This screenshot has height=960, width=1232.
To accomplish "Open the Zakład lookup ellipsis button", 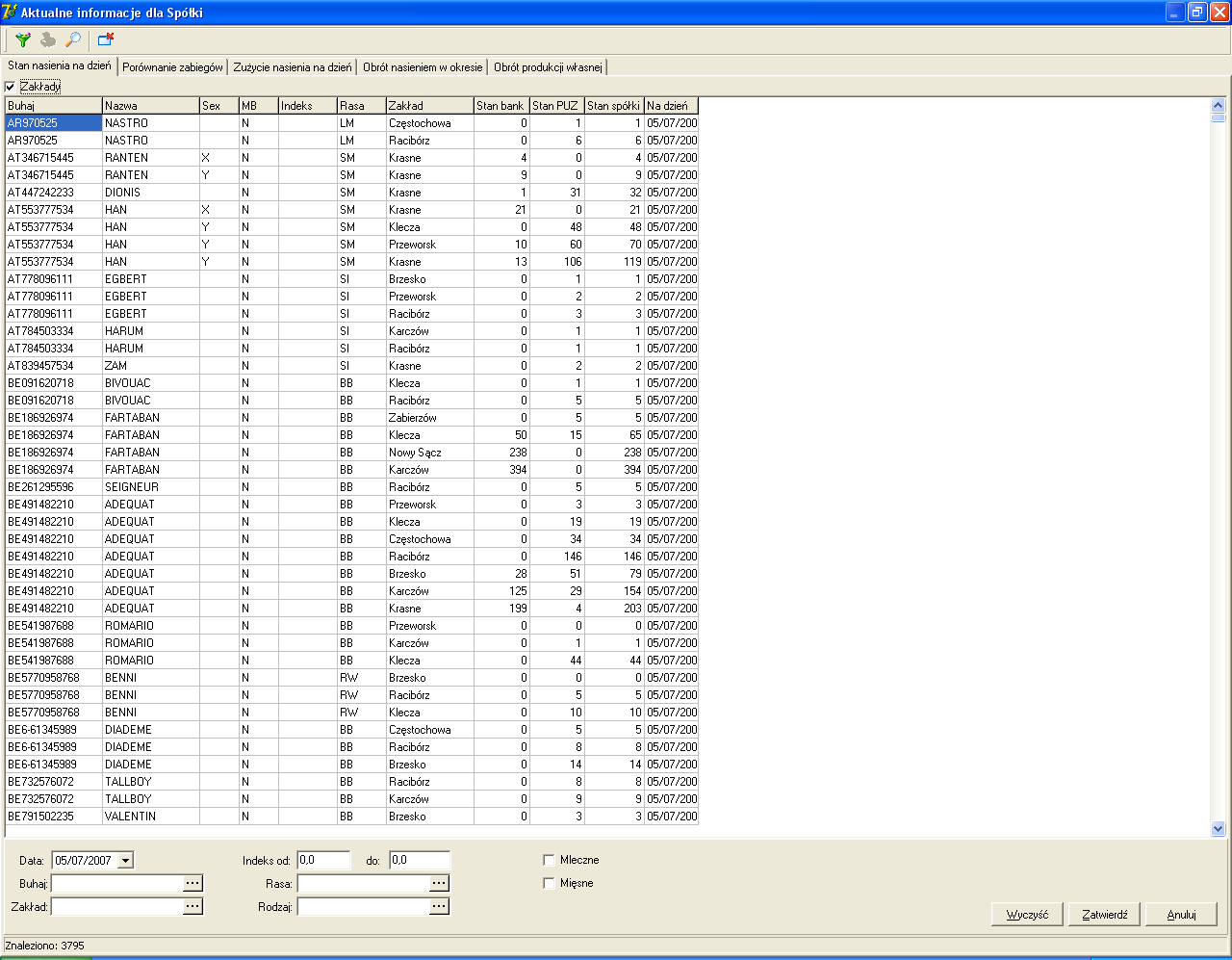I will (x=192, y=906).
